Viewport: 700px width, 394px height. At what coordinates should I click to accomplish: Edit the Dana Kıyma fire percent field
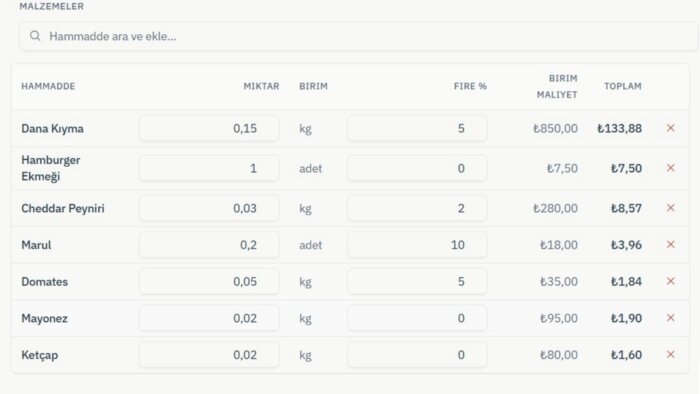click(x=417, y=129)
